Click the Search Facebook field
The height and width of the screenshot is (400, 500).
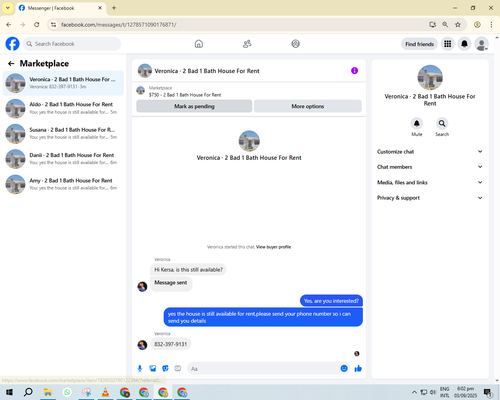(x=72, y=44)
